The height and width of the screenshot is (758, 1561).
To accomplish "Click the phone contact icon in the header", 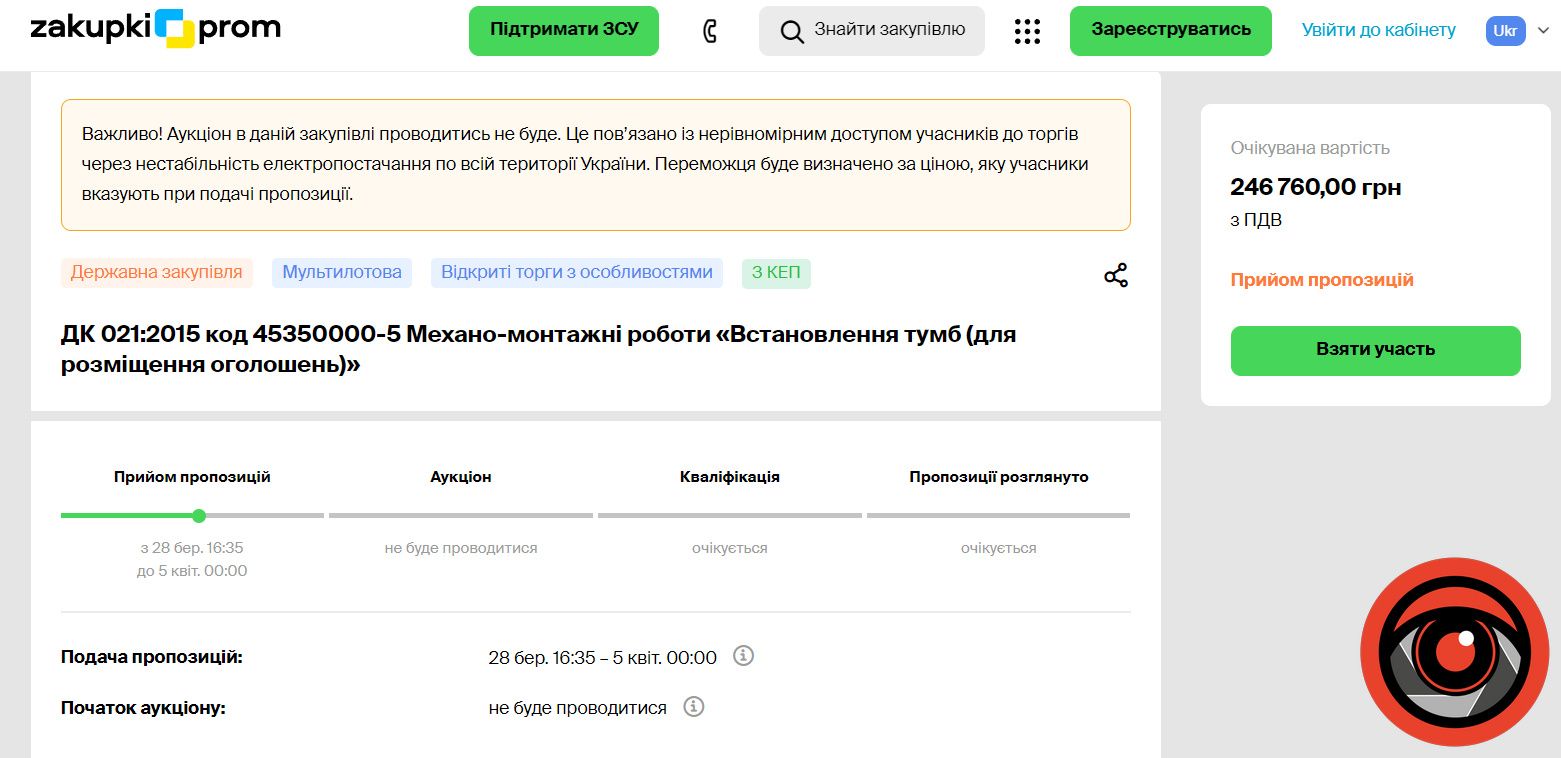I will point(710,30).
